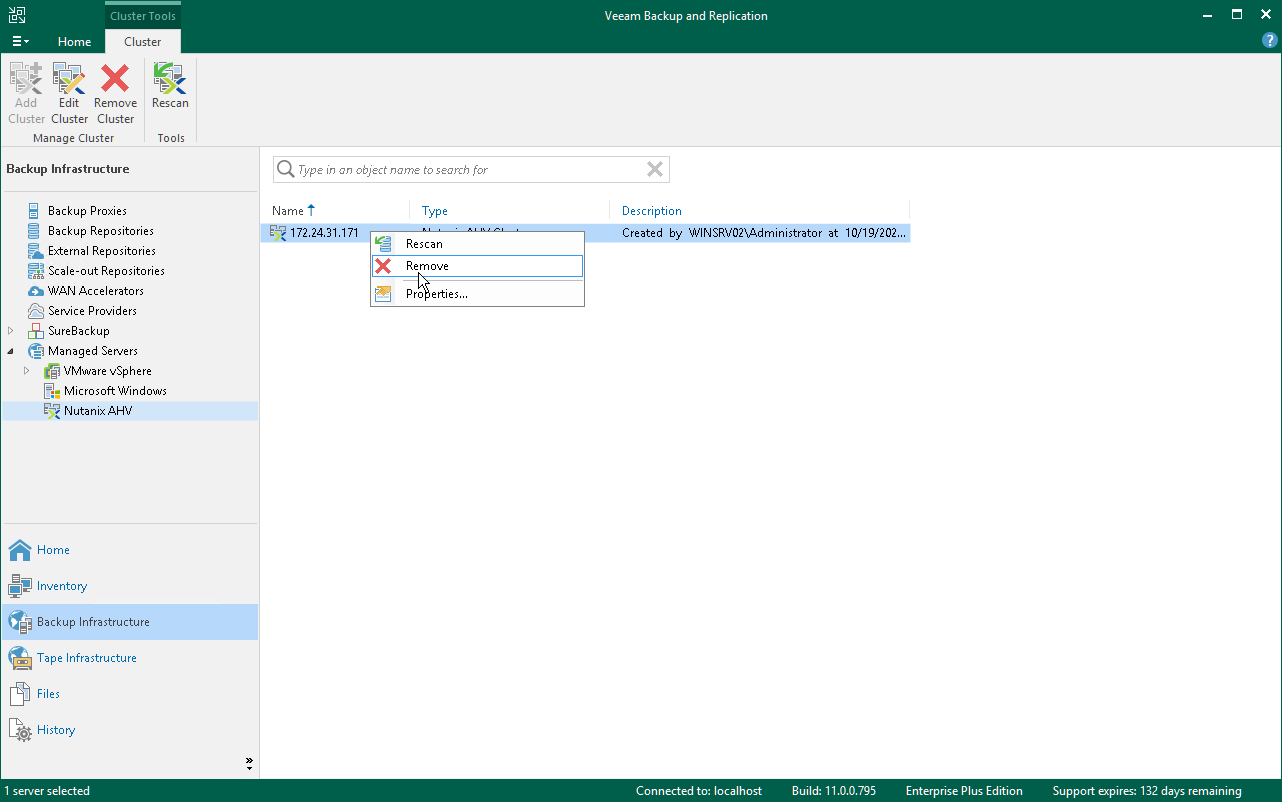
Task: Choose Properties in the context menu
Action: 477,294
